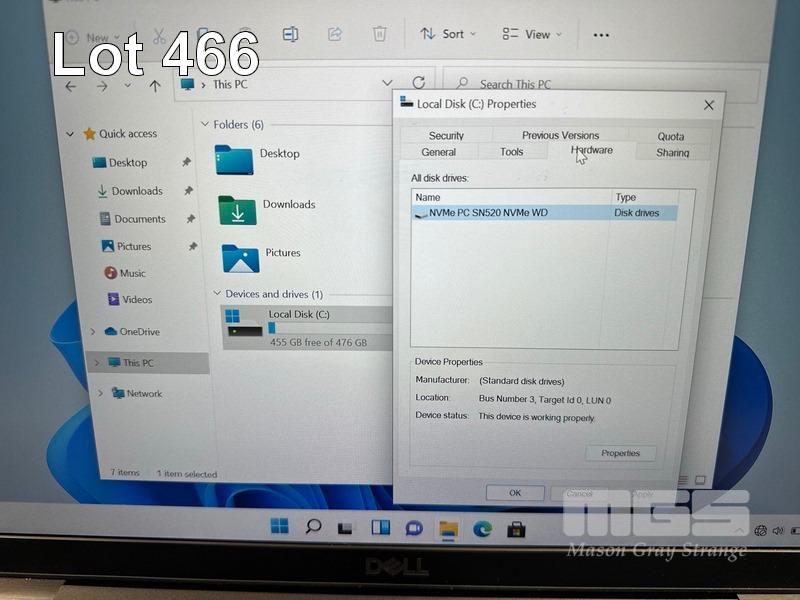The height and width of the screenshot is (600, 800).
Task: Open the See more (three dots) menu
Action: 601,35
